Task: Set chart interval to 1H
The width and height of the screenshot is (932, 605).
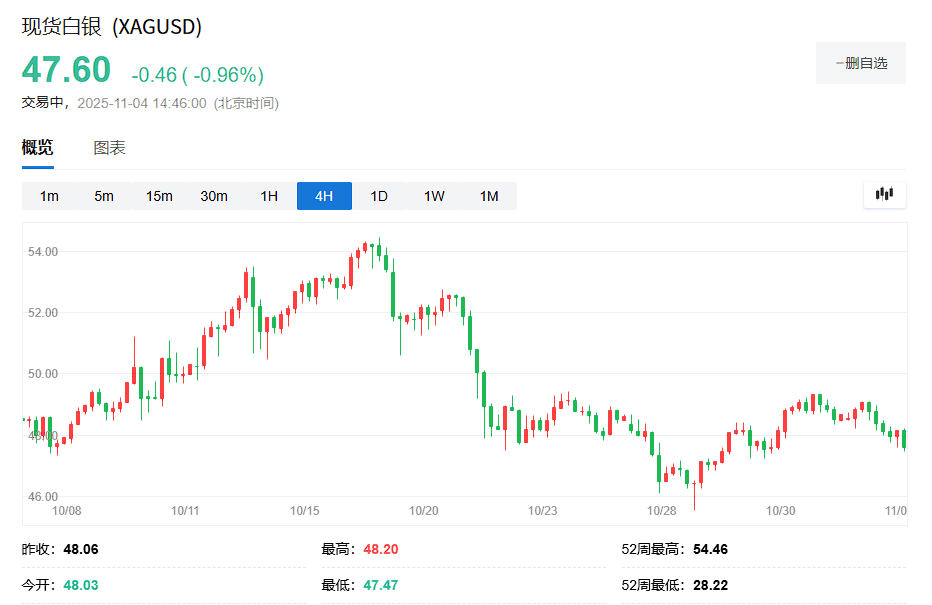Action: point(269,196)
